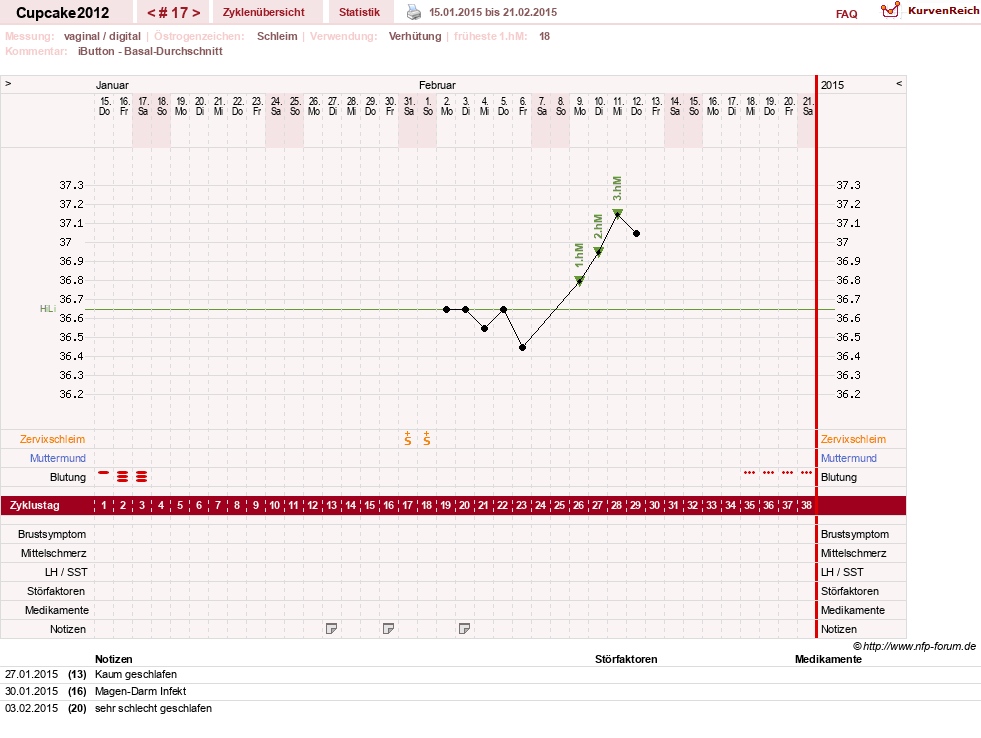Click the Cupcake2012 username title
Image resolution: width=981 pixels, height=738 pixels.
63,13
